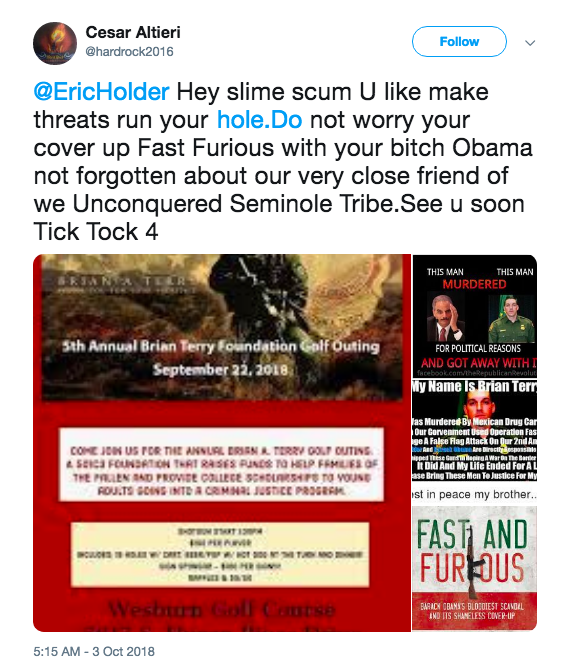This screenshot has width=573, height=666.
Task: Open the Fast and Furious book cover image
Action: tap(474, 569)
